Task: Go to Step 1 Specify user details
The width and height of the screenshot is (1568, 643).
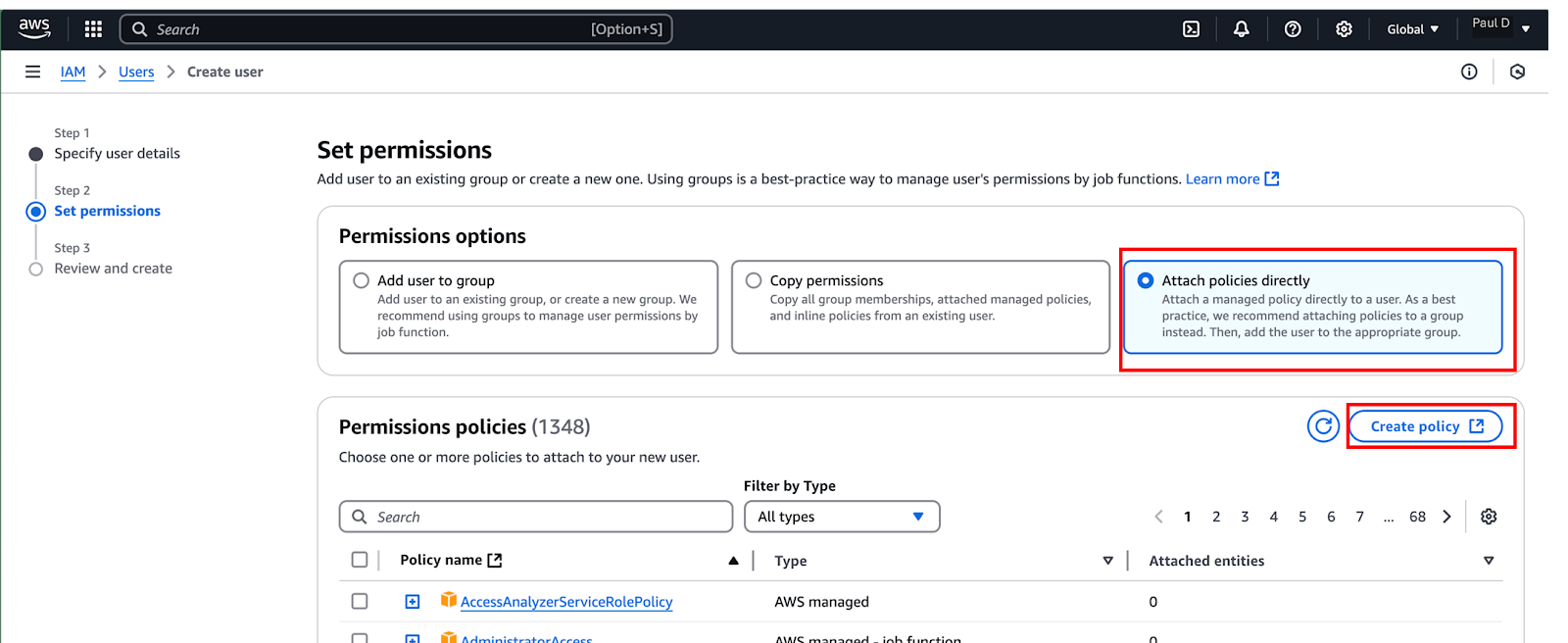Action: (117, 154)
